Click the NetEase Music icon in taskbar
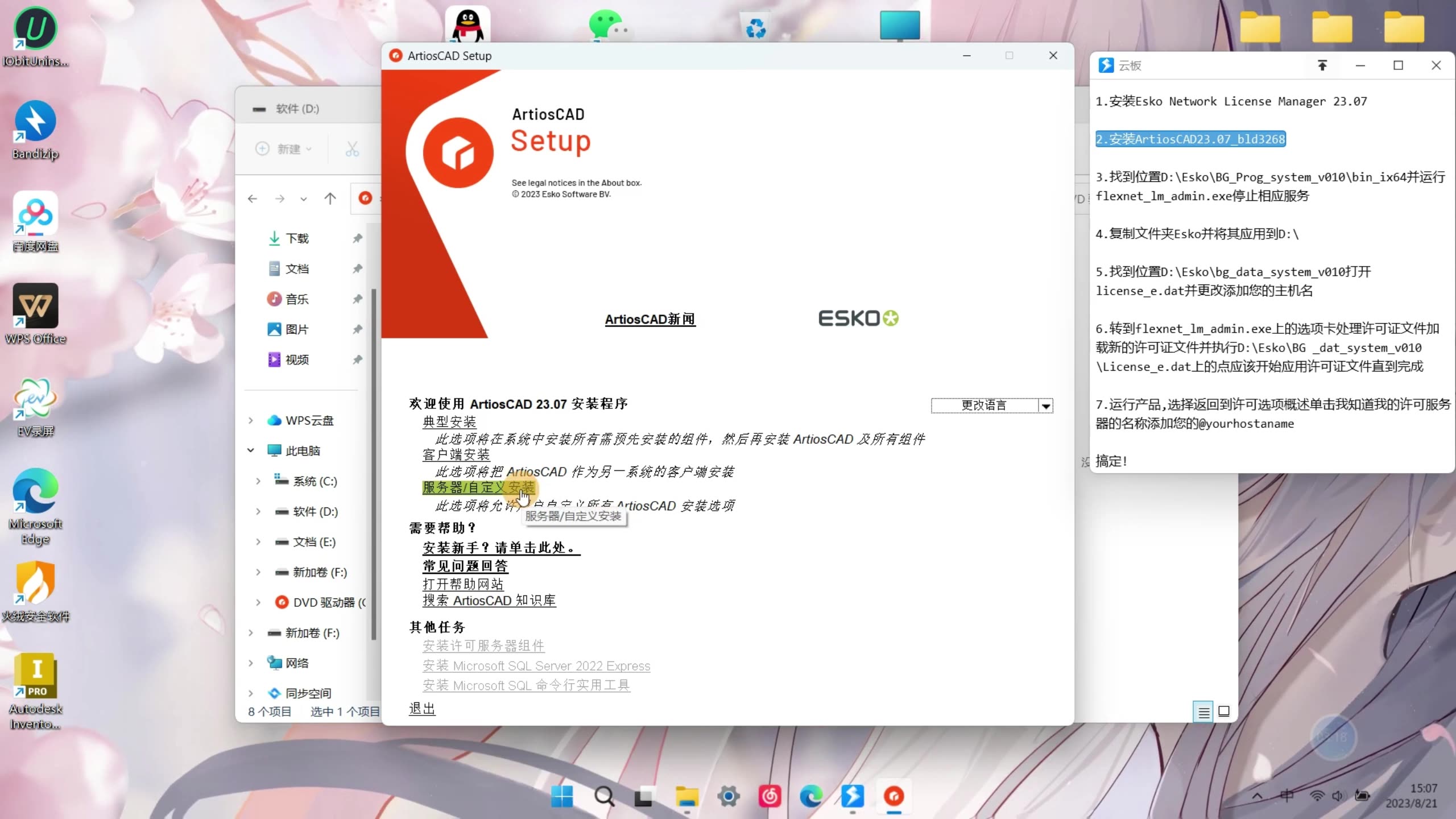Screen dimensions: 1456x819 [770, 796]
